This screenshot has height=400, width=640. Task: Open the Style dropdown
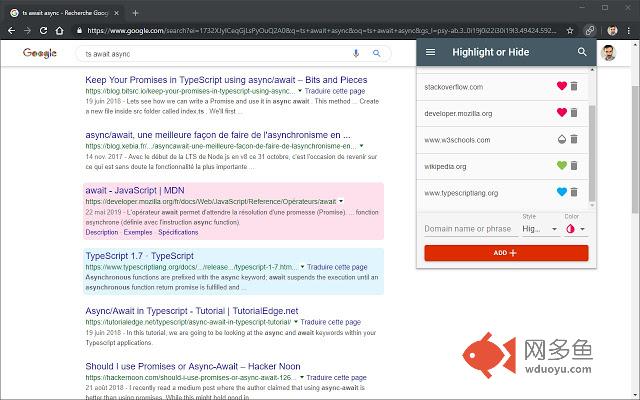pyautogui.click(x=540, y=229)
